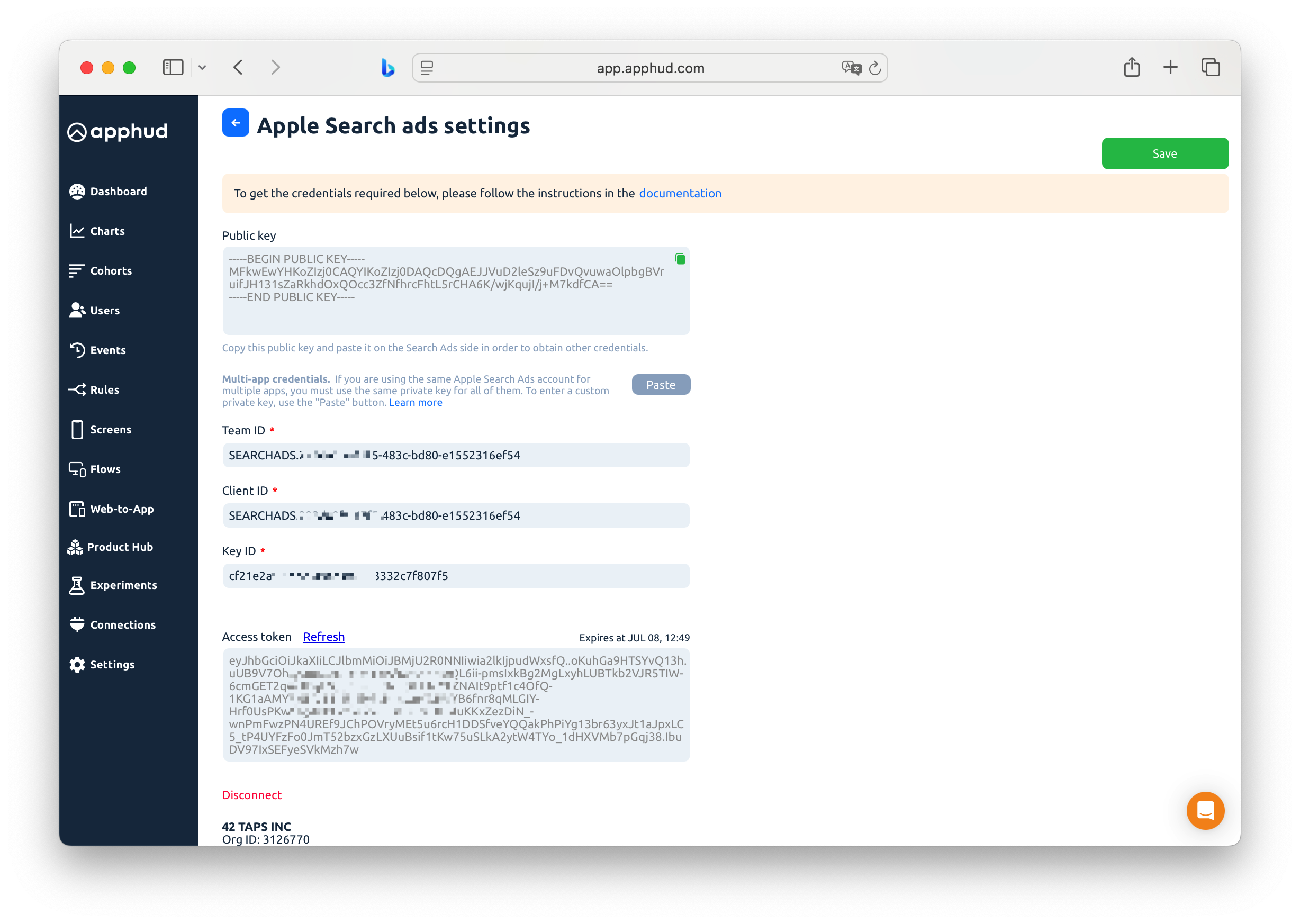Go forward in Safari history

click(x=275, y=68)
